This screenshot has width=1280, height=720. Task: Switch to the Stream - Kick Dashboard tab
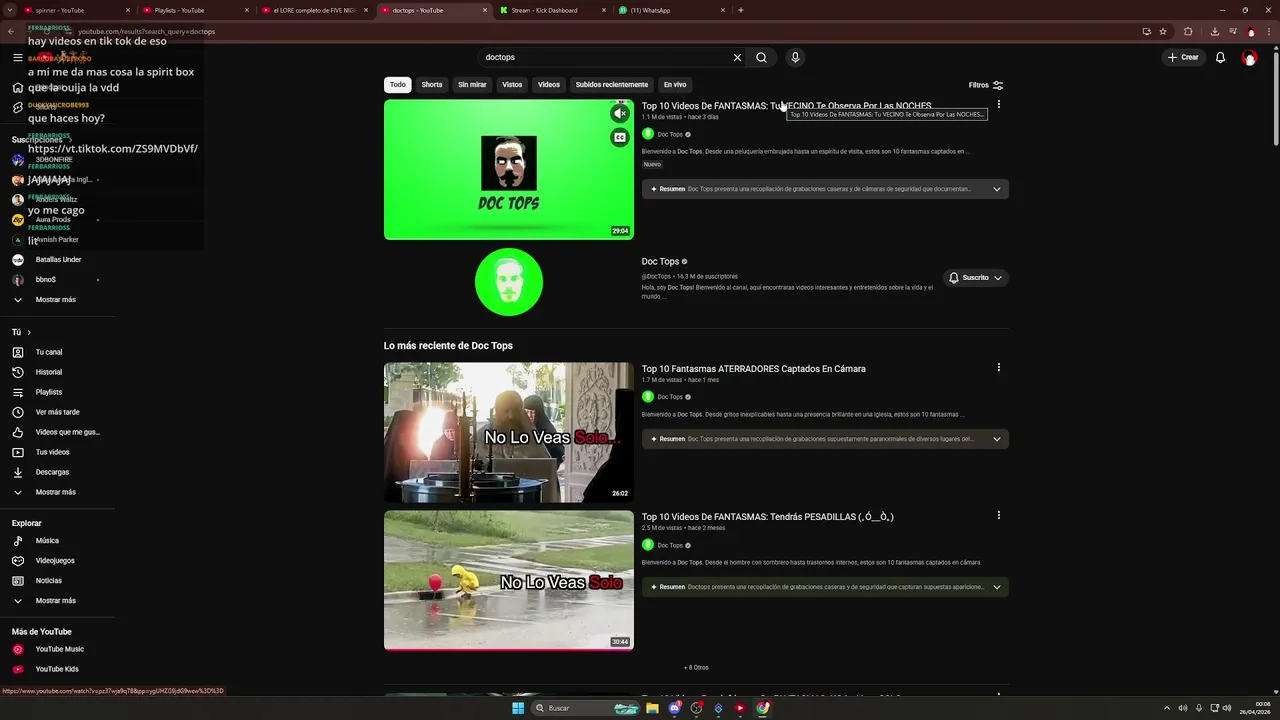point(552,10)
